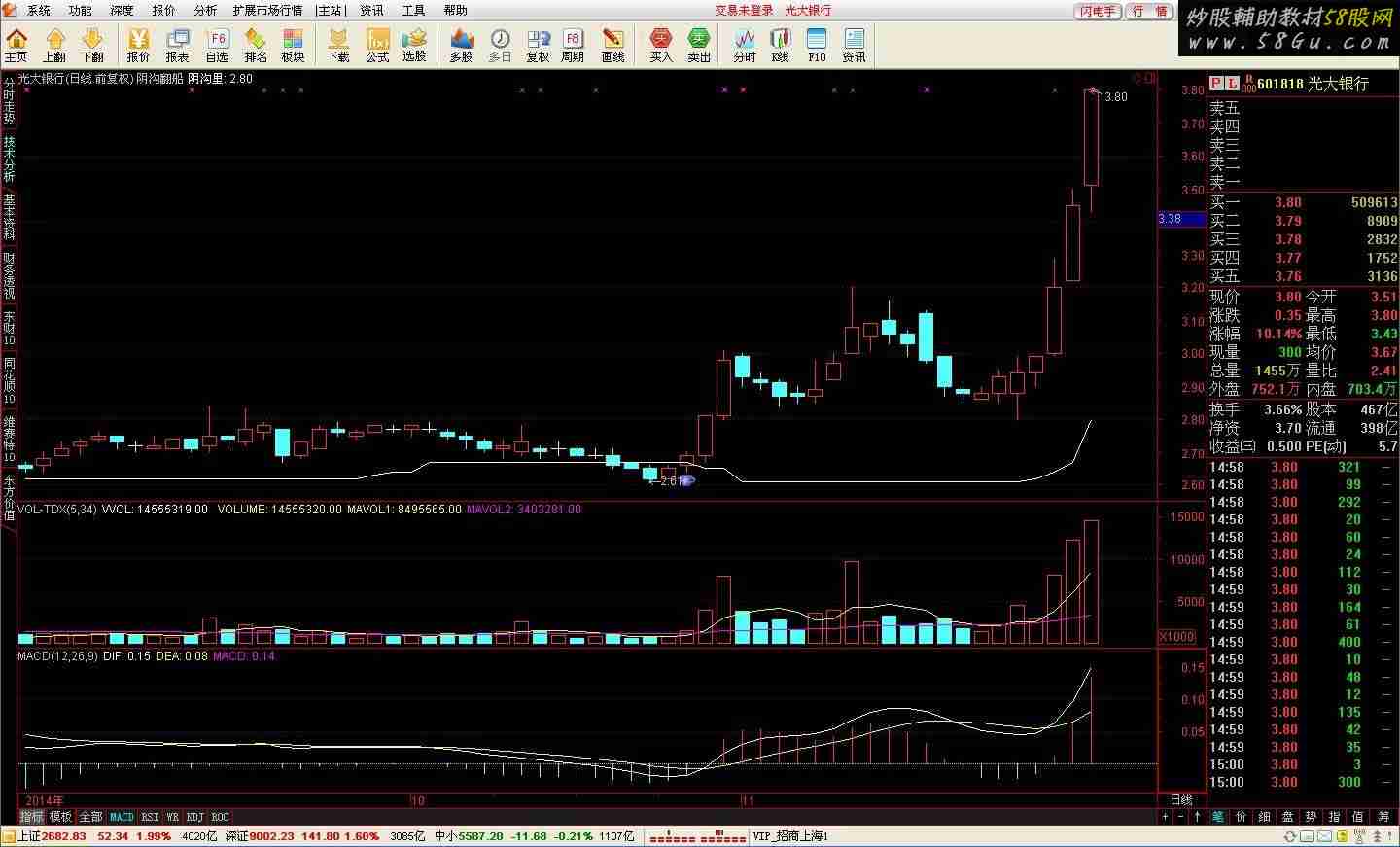Open the 板块 sectors icon
Screen dimensions: 1400x847
tap(293, 45)
